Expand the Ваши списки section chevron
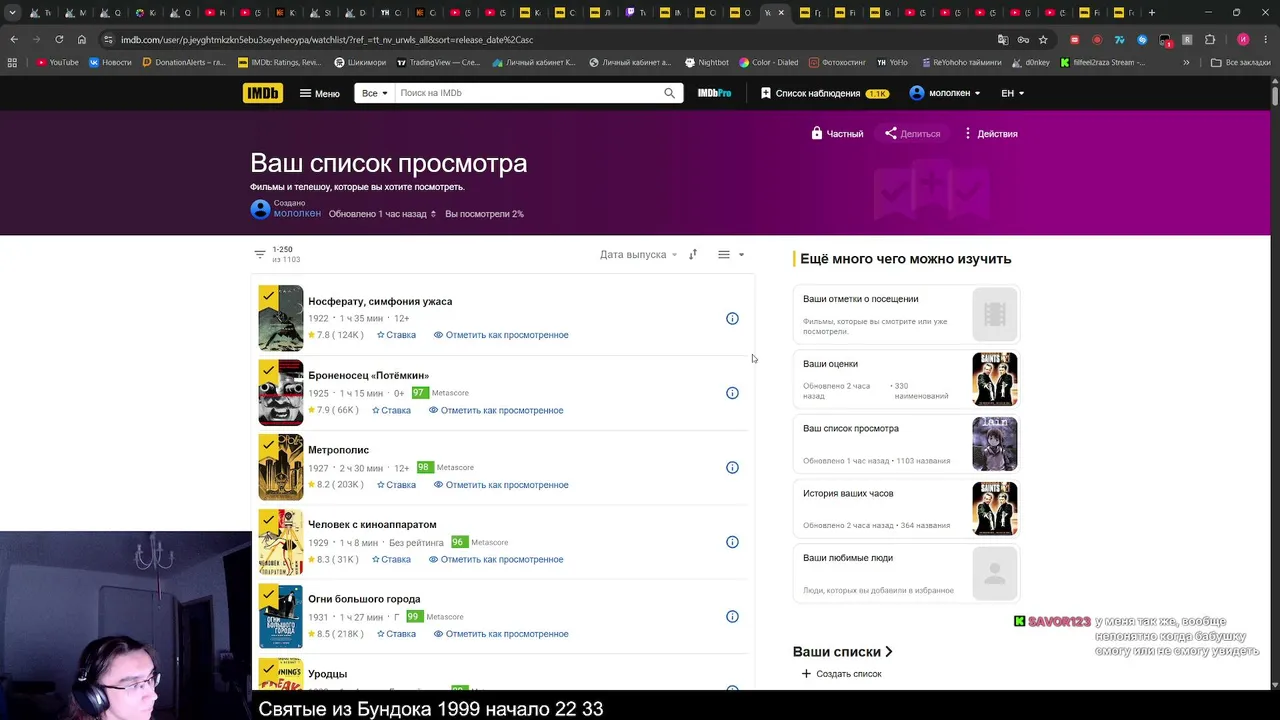 (x=888, y=652)
